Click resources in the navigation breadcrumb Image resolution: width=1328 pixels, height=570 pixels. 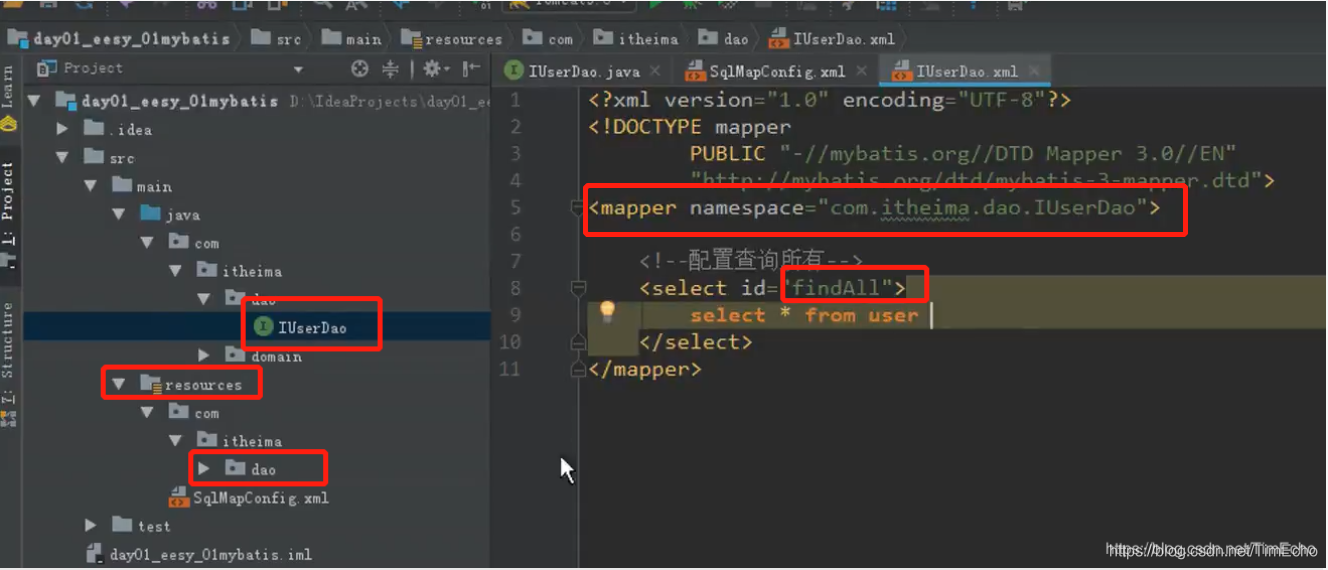[x=451, y=39]
